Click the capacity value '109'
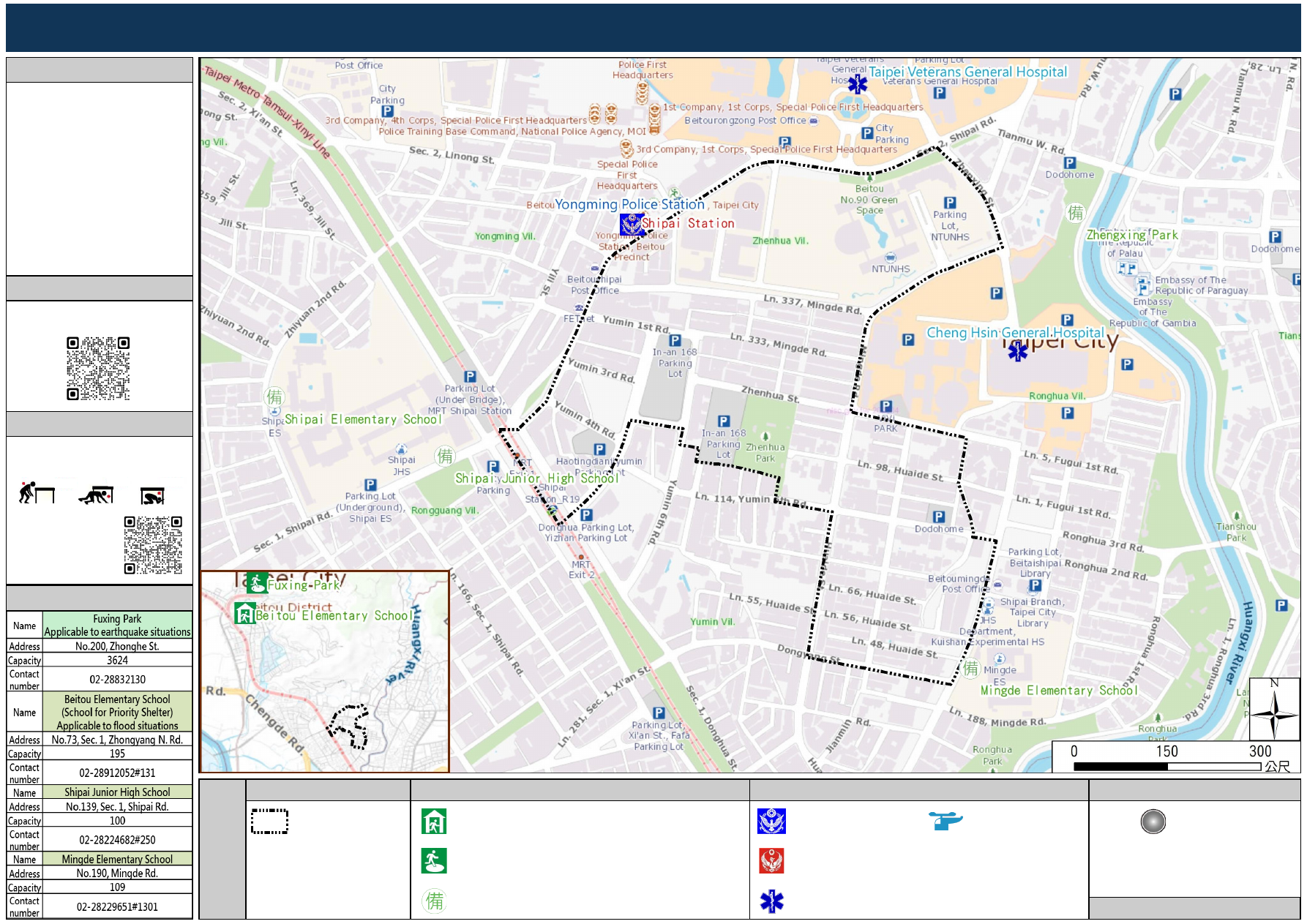This screenshot has width=1307, height=924. pos(117,887)
